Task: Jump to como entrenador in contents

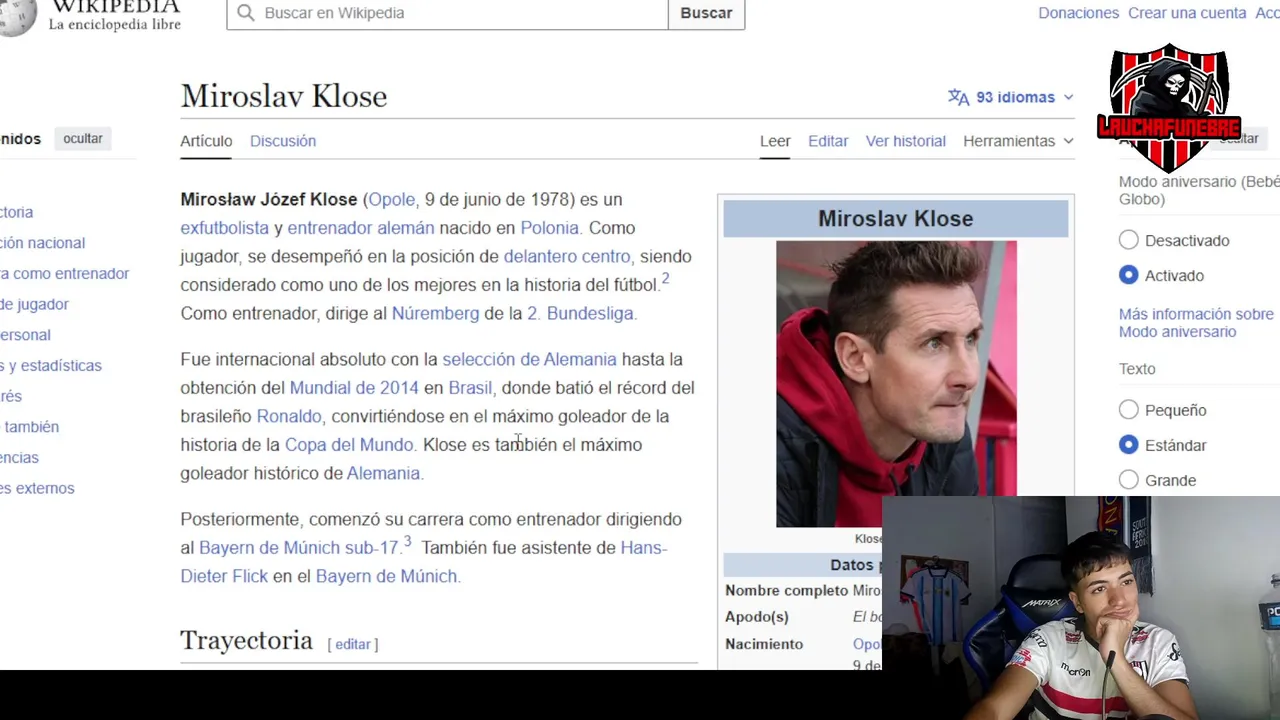Action: 65,273
